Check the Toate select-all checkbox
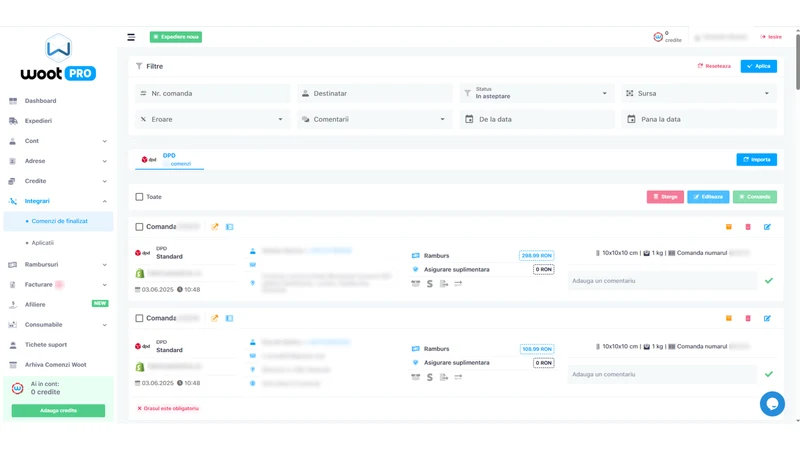The height and width of the screenshot is (450, 800). (x=139, y=196)
